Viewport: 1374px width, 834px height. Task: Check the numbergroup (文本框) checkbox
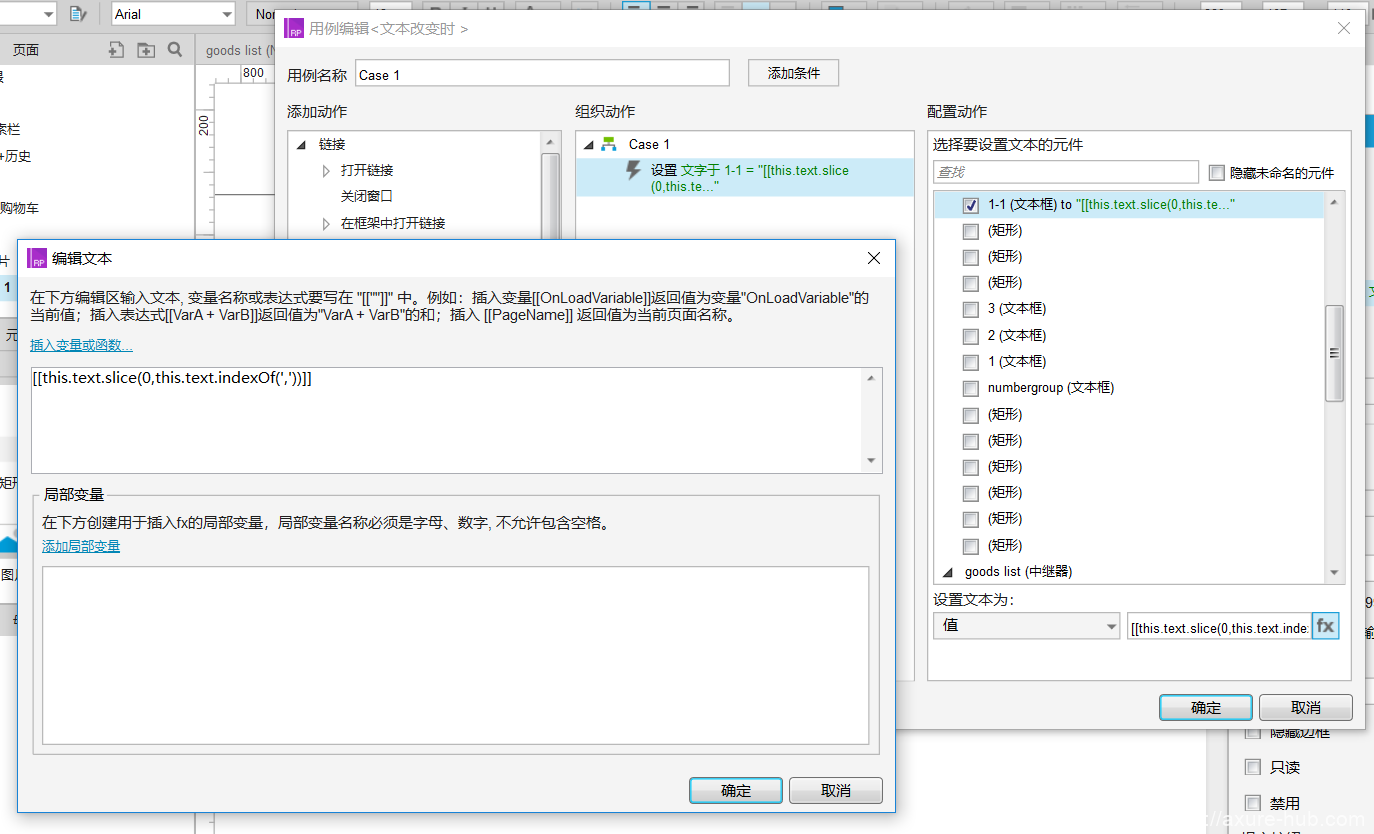970,388
